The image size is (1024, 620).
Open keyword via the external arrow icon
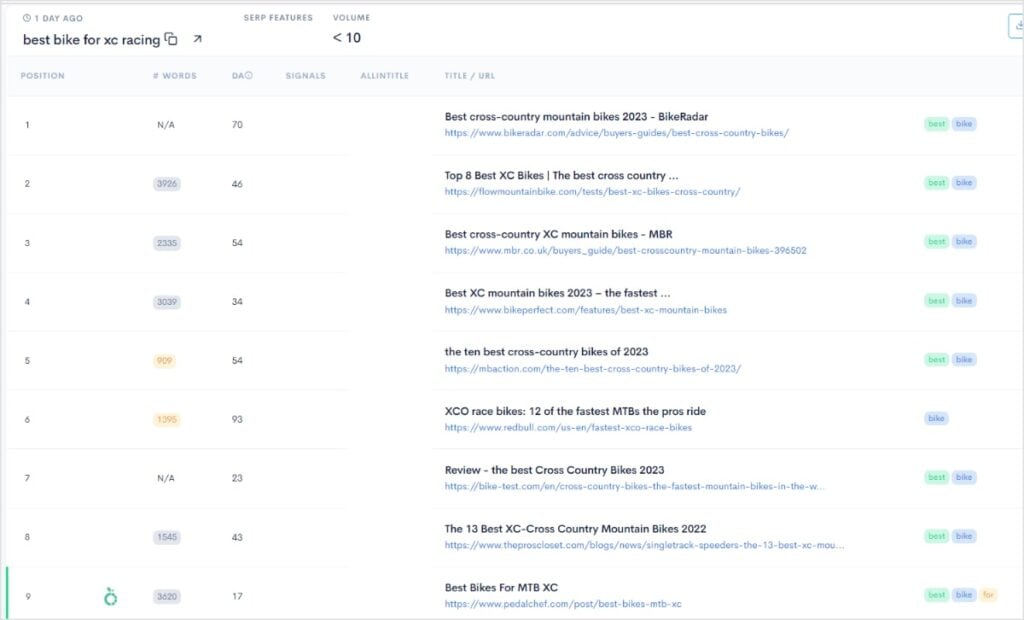pos(197,37)
